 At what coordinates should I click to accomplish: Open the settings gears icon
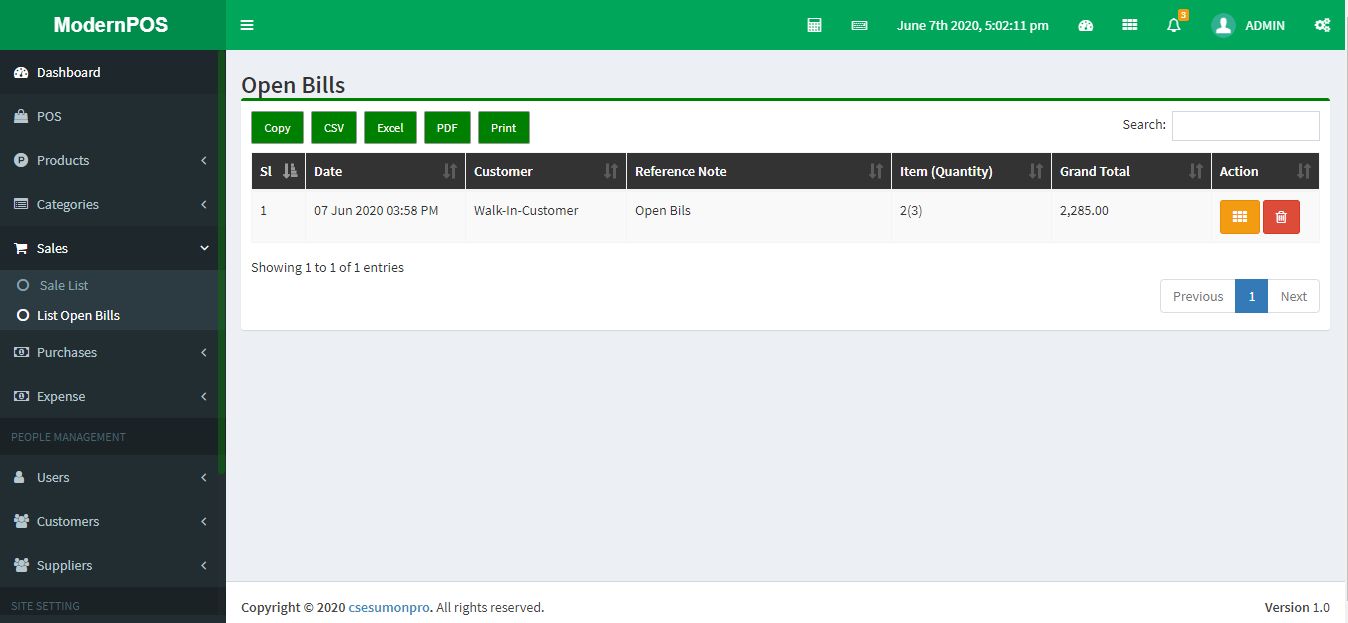coord(1322,25)
